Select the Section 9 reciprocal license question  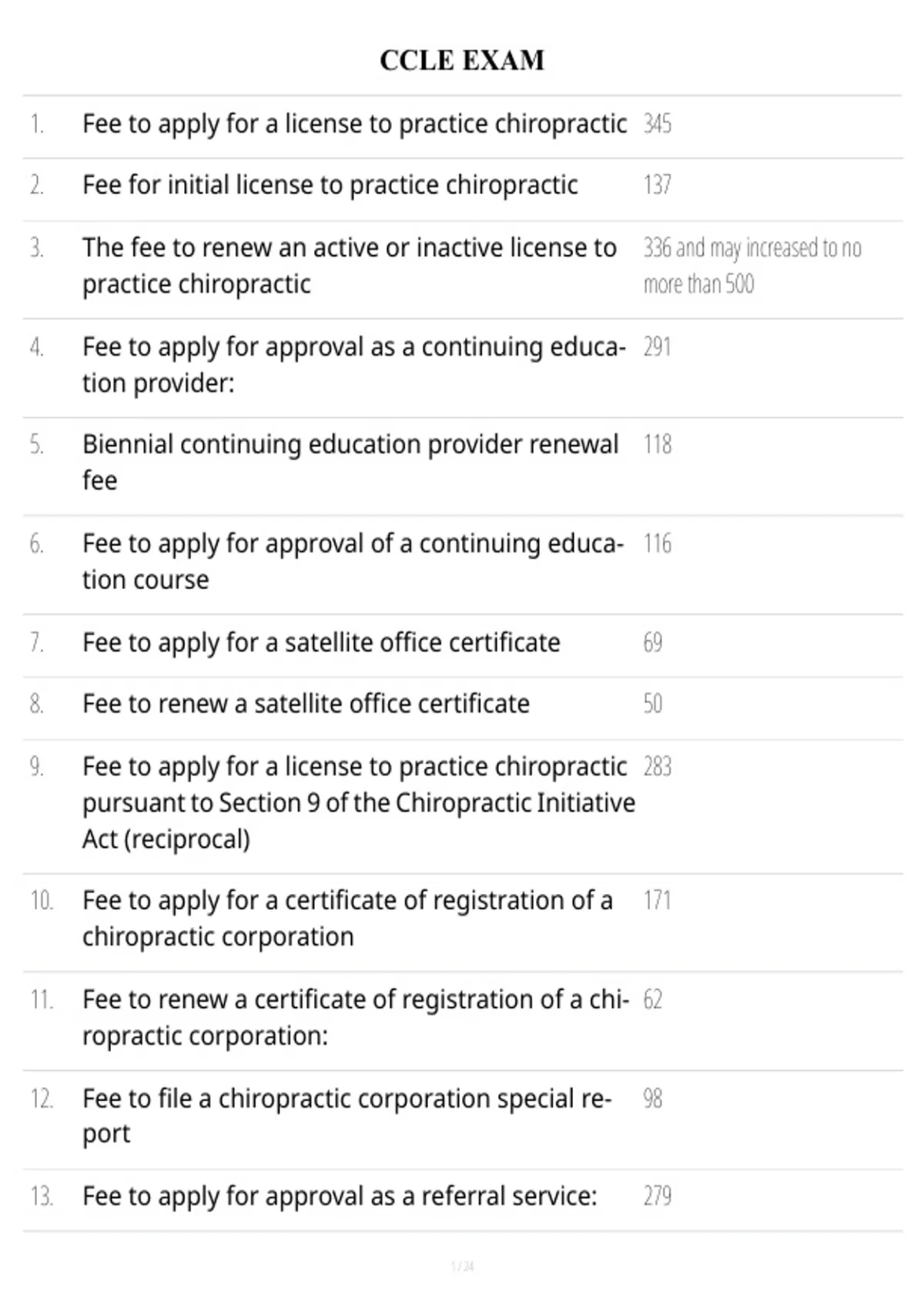359,802
